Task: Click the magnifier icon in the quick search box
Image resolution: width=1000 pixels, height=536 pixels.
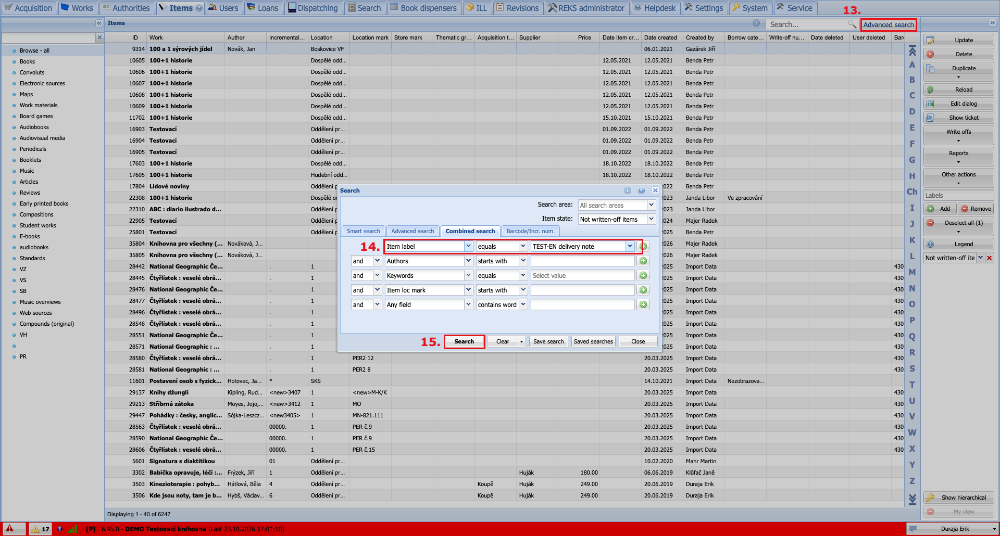Action: tap(851, 24)
